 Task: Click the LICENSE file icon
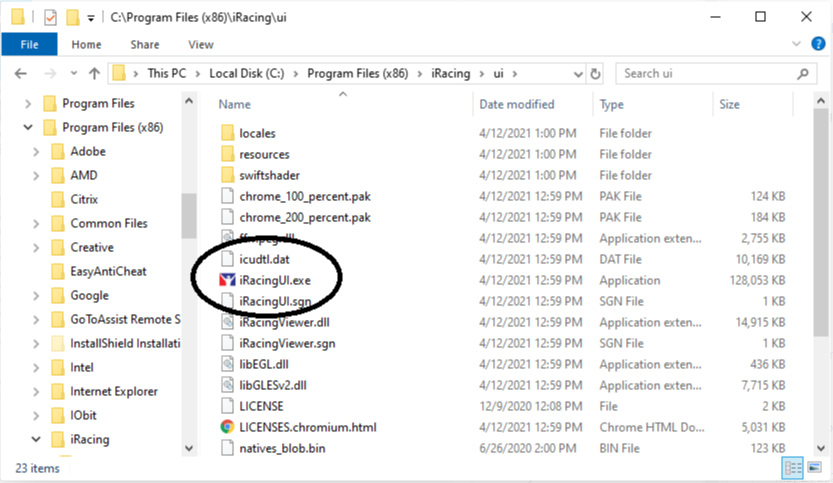coord(227,406)
